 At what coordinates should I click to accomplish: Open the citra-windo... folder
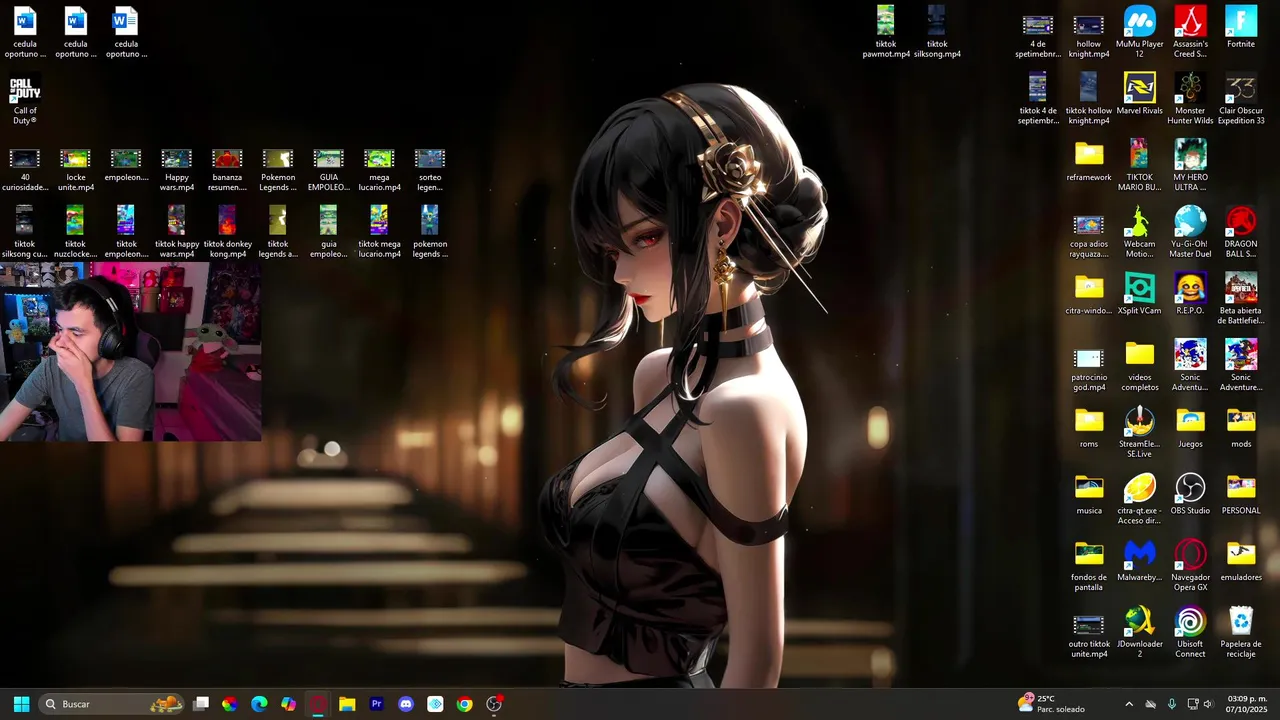1089,295
